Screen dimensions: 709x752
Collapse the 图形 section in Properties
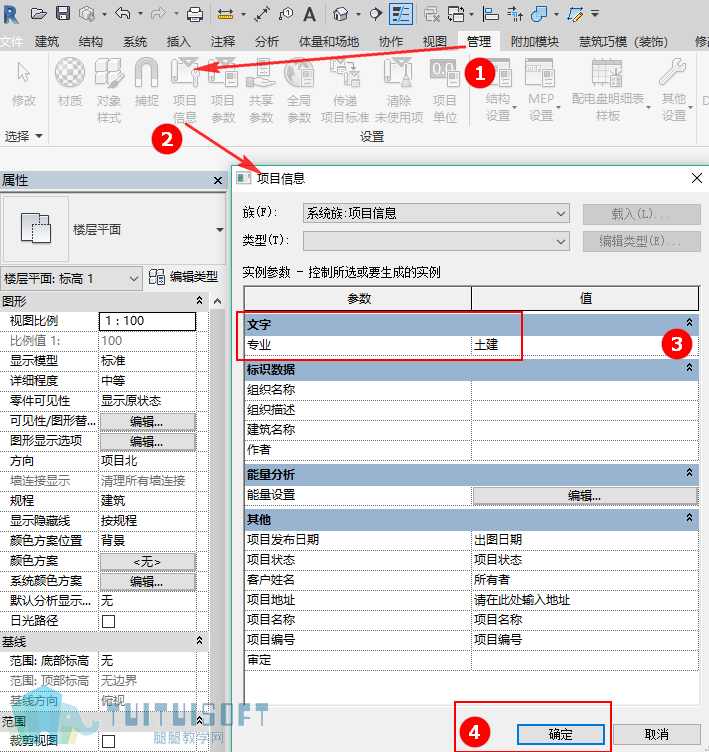tap(200, 301)
